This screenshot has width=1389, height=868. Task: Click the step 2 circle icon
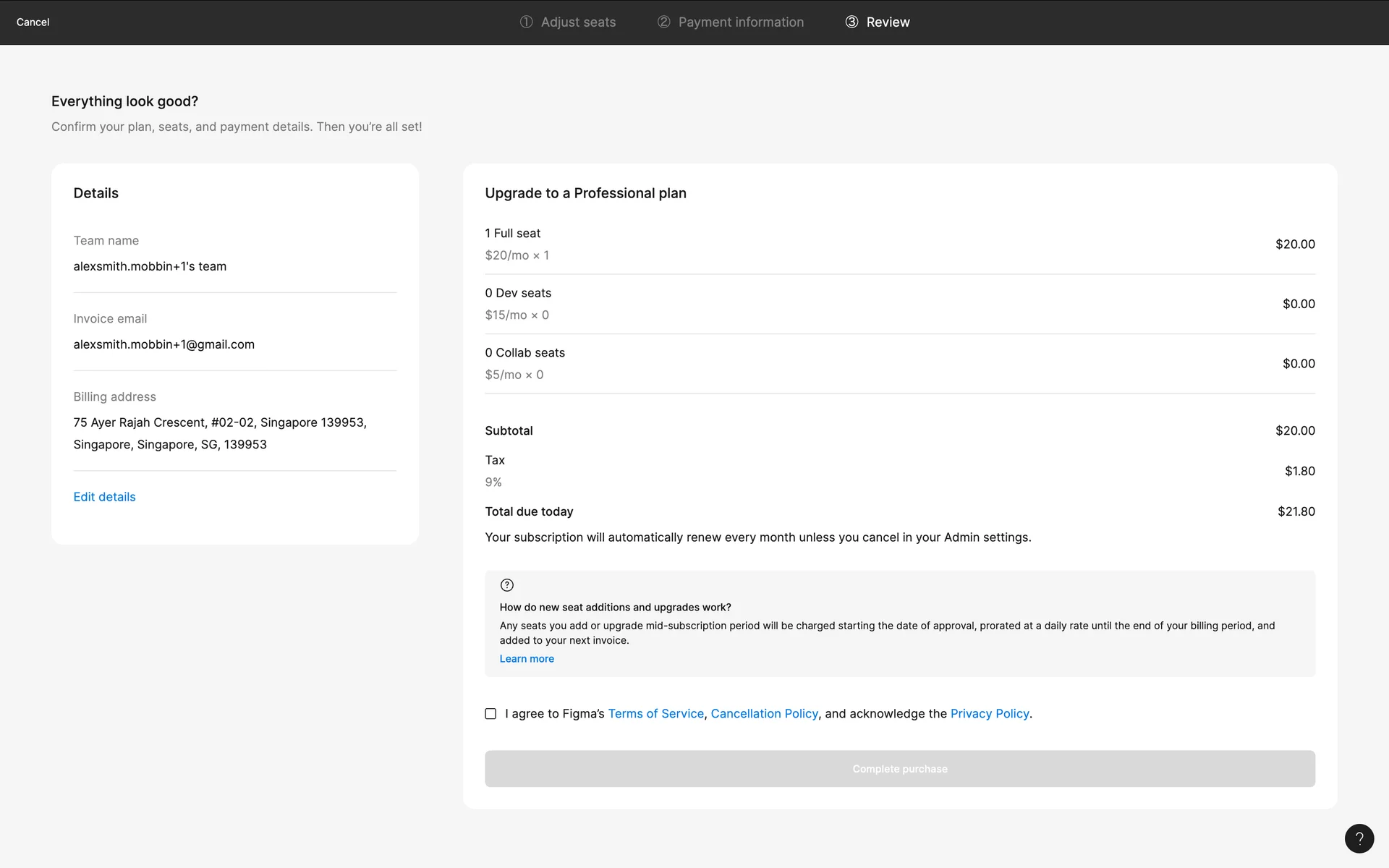[663, 22]
